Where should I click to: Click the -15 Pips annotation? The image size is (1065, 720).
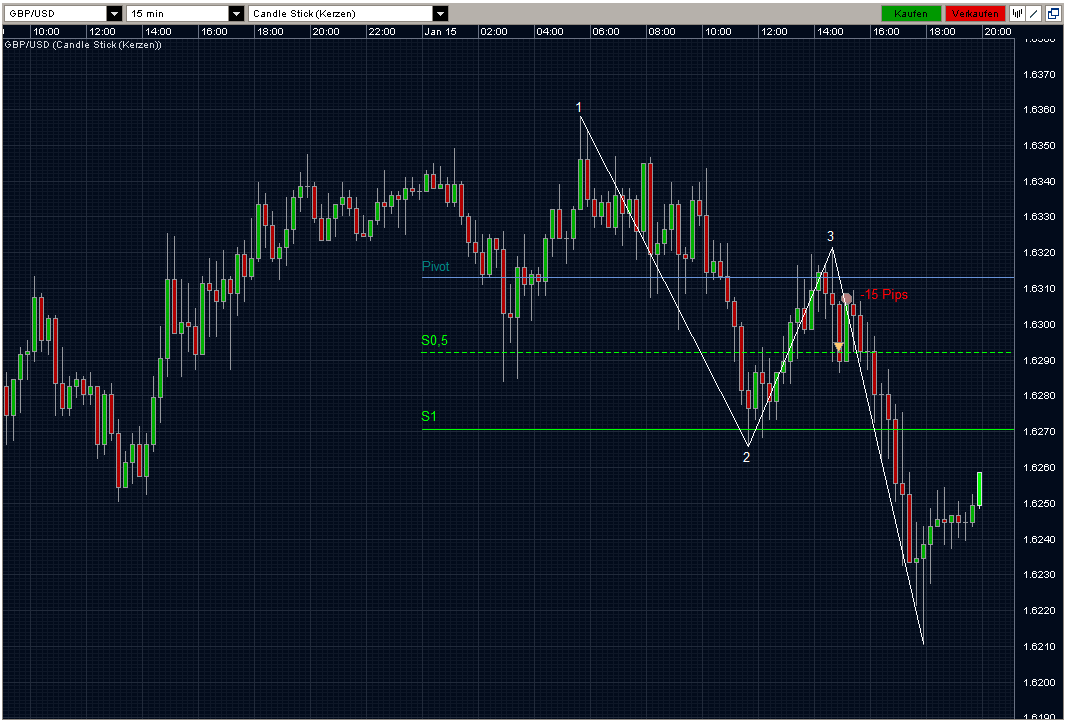[884, 295]
